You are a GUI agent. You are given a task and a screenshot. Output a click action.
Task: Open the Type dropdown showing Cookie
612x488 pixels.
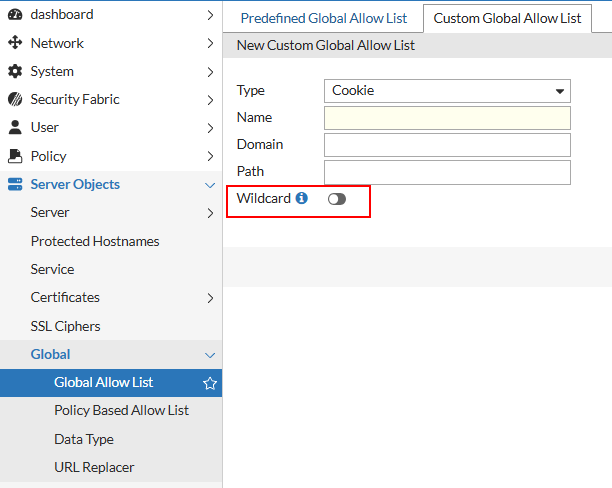click(447, 91)
